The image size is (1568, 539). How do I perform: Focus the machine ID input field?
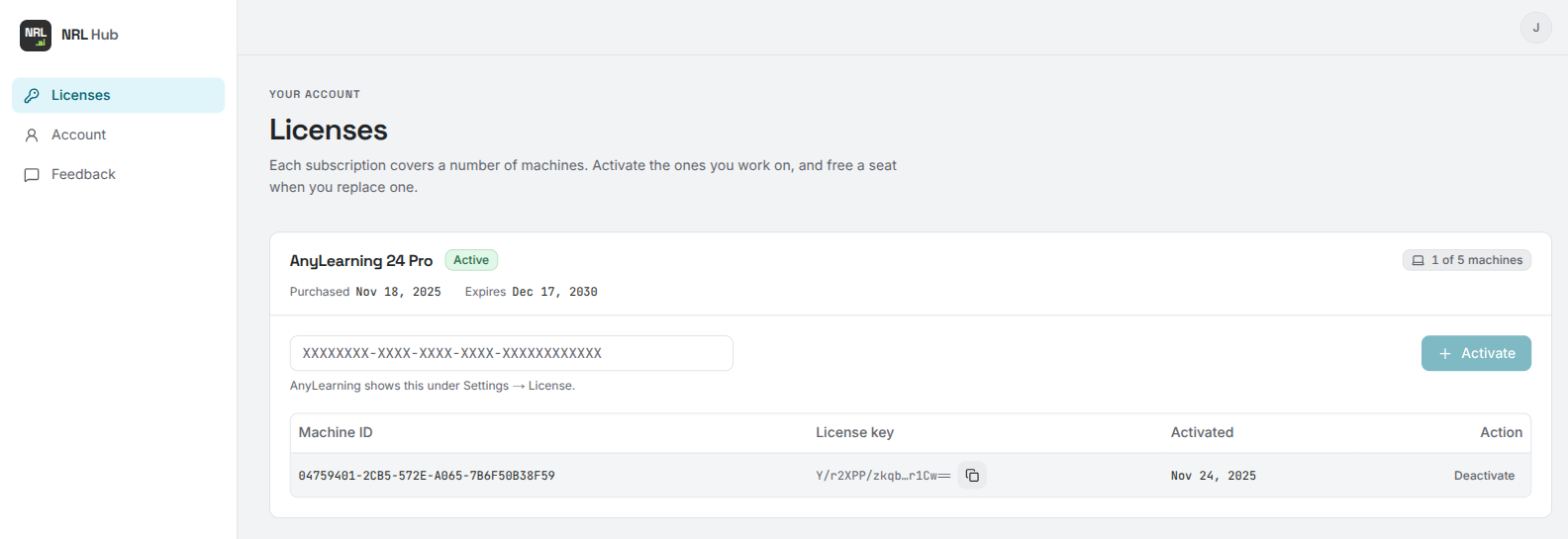click(511, 353)
